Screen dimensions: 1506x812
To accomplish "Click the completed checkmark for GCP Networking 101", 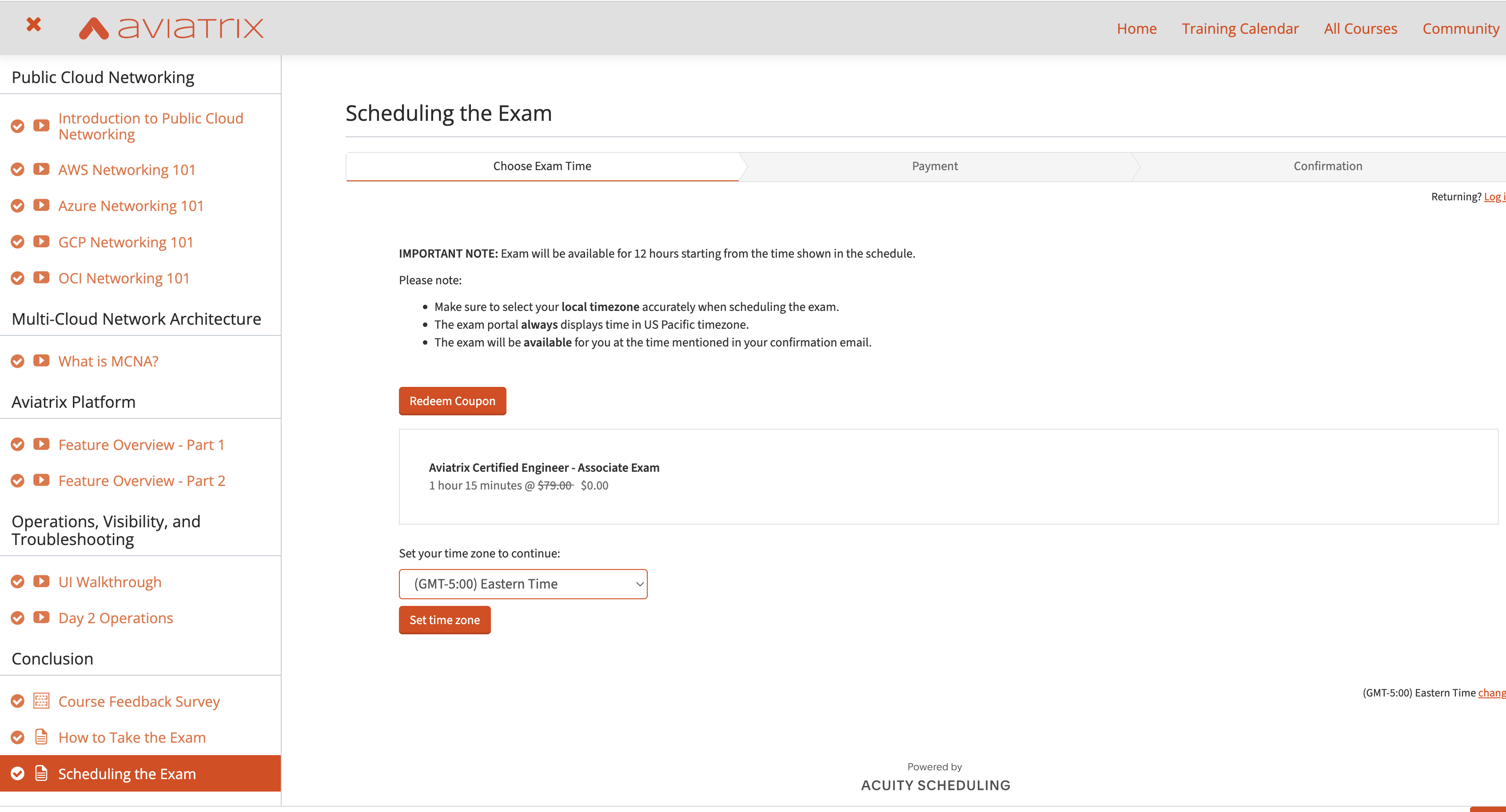I will pyautogui.click(x=17, y=242).
